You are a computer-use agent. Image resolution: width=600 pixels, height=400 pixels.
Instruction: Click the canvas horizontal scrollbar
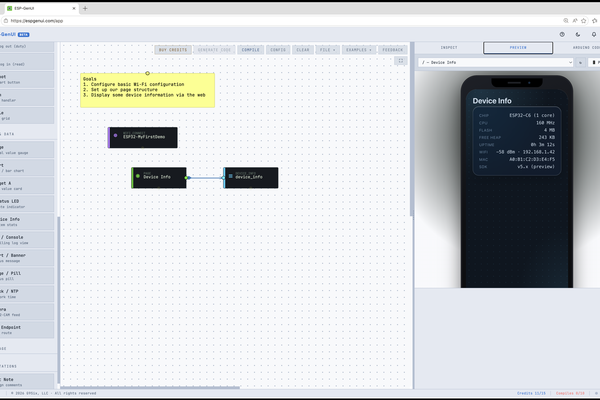150,387
